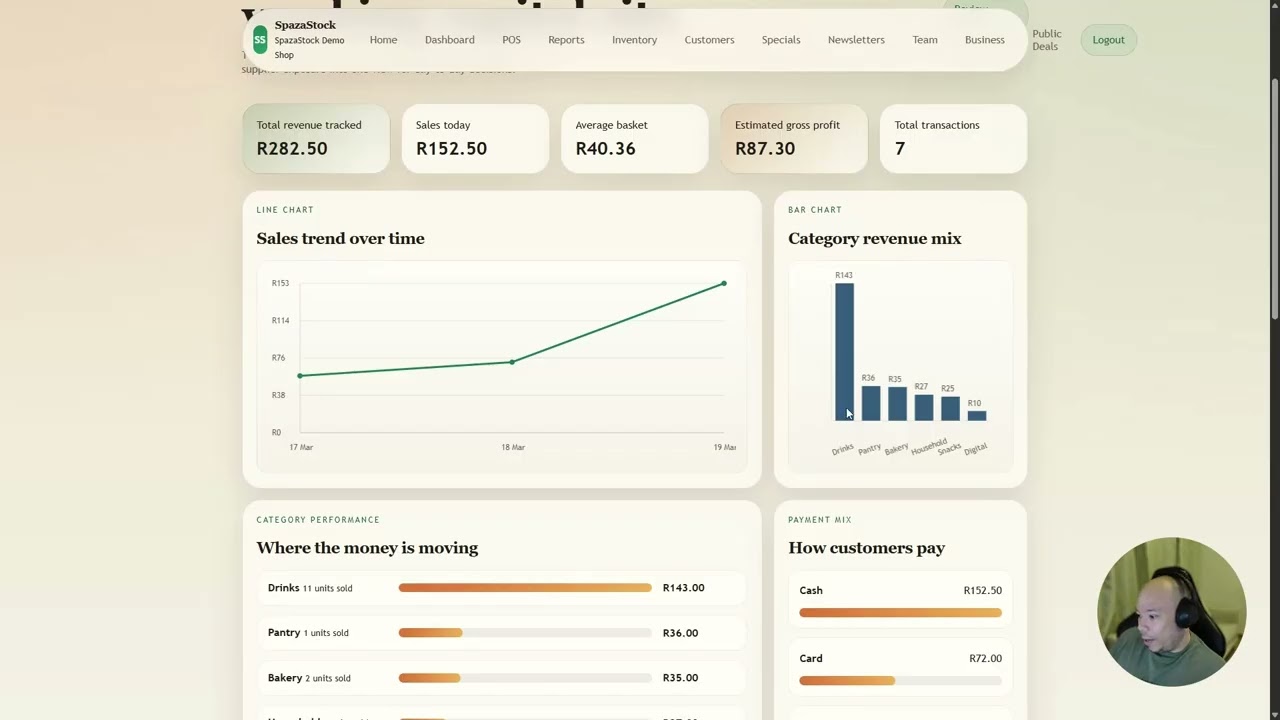Click the 'How customers pay' heading
Screen dimensions: 1280x720
pos(866,548)
